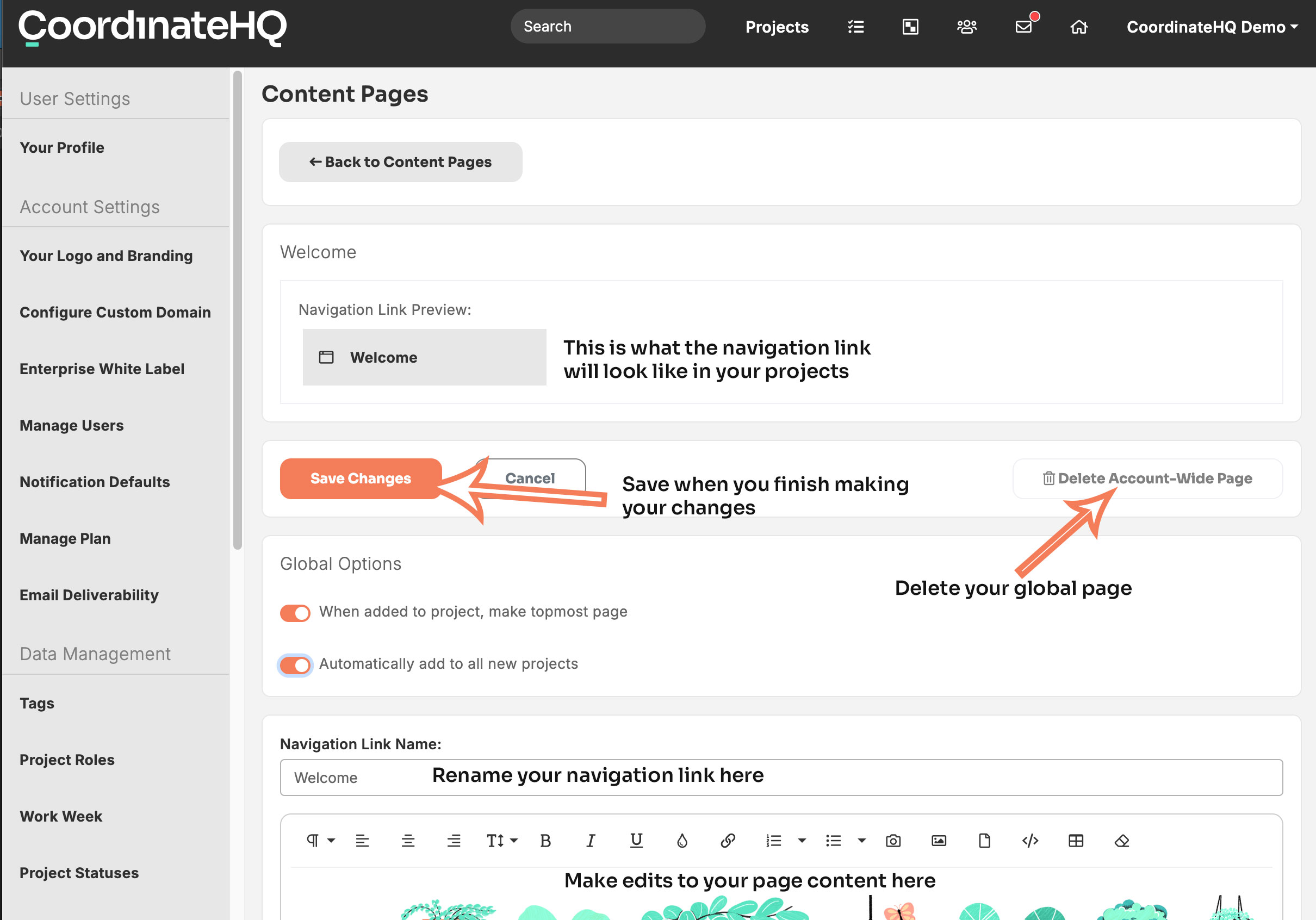The height and width of the screenshot is (920, 1316).
Task: Open the task list icon in top navigation
Action: pyautogui.click(x=856, y=27)
